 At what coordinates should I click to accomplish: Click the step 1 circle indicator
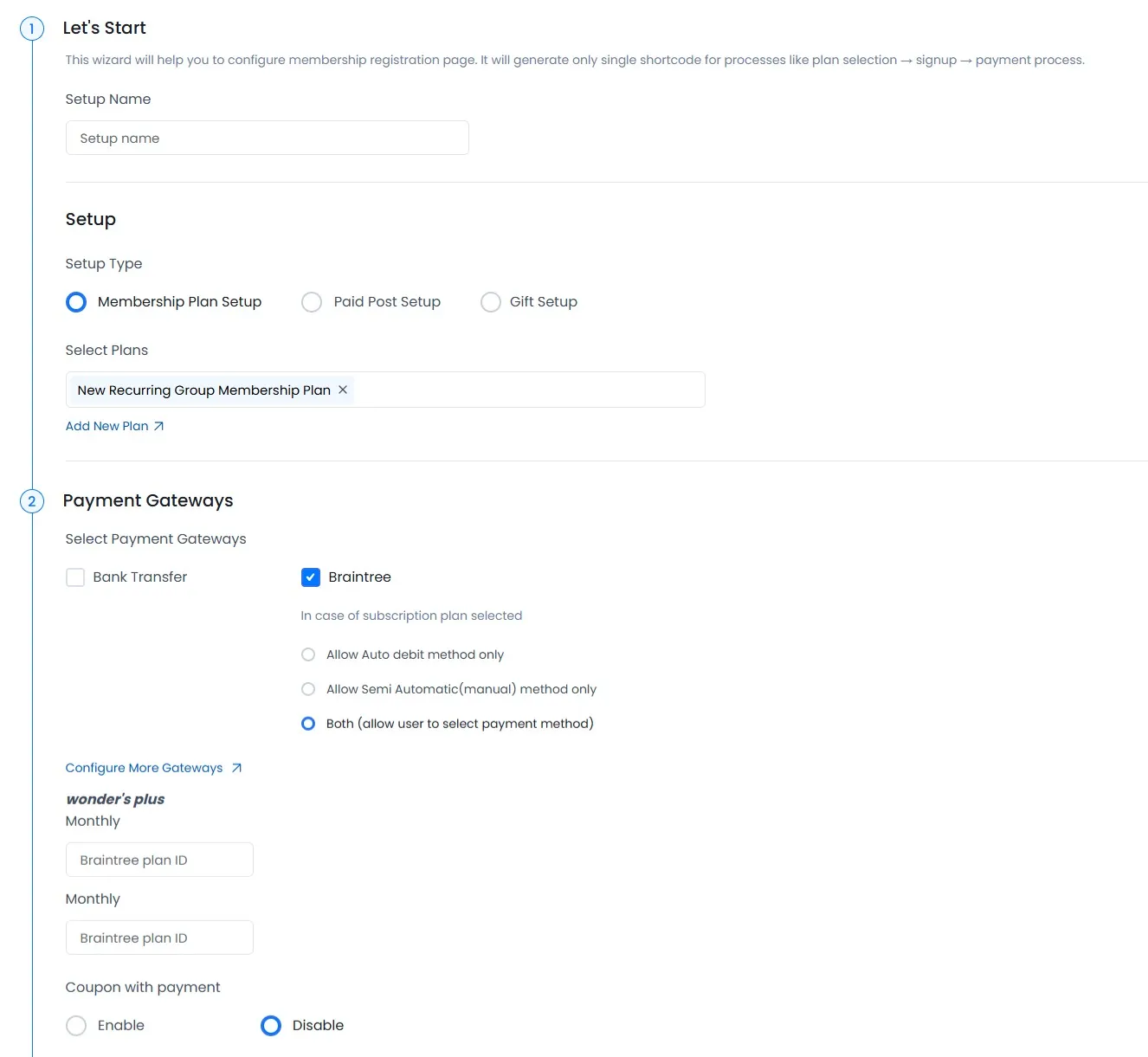pos(32,28)
